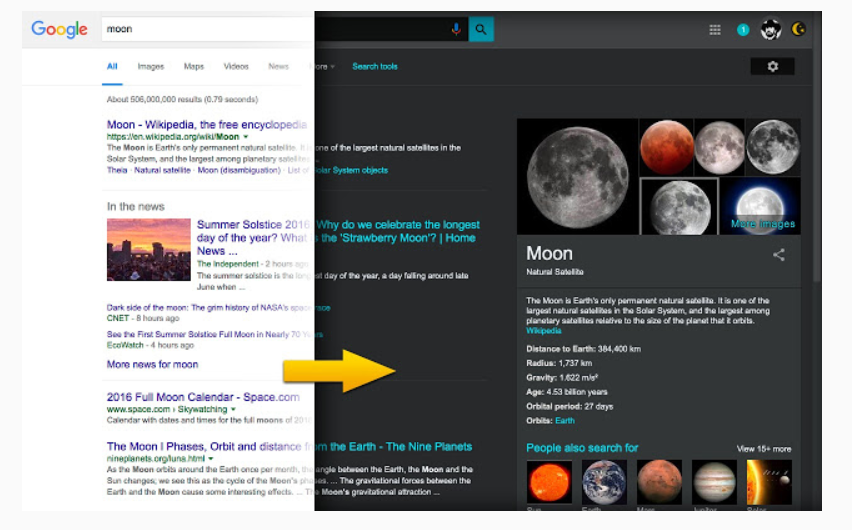This screenshot has width=852, height=530.
Task: Toggle dark mode with the moon icon
Action: tap(798, 29)
